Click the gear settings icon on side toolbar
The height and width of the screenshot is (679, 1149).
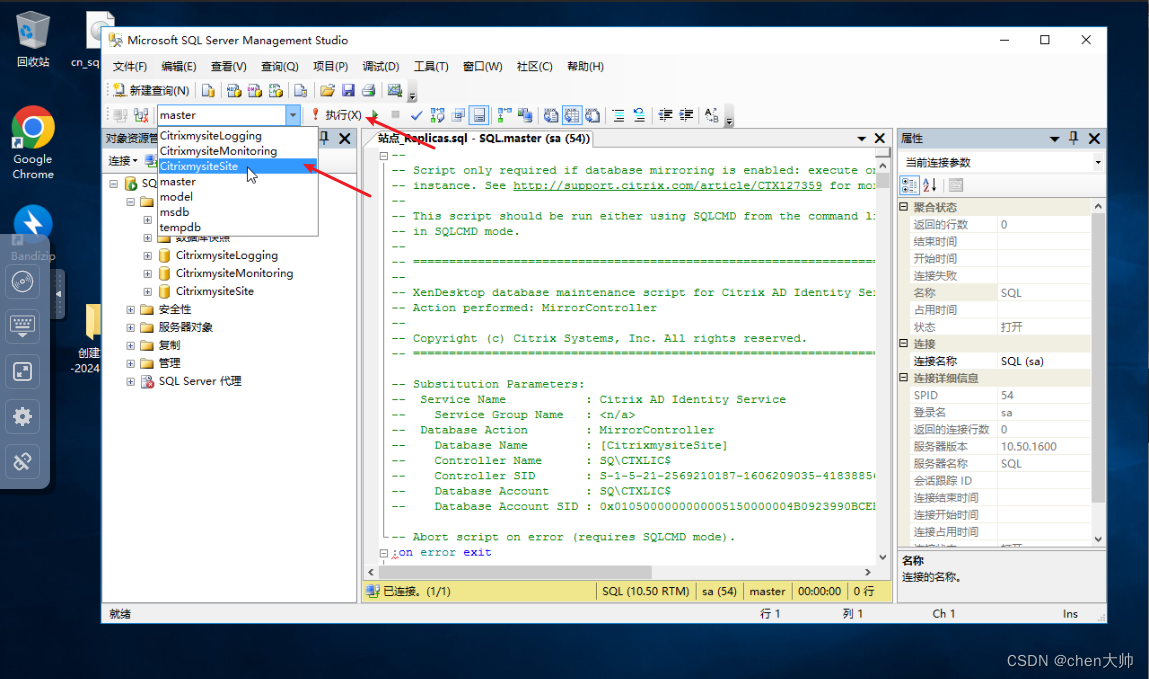[23, 417]
